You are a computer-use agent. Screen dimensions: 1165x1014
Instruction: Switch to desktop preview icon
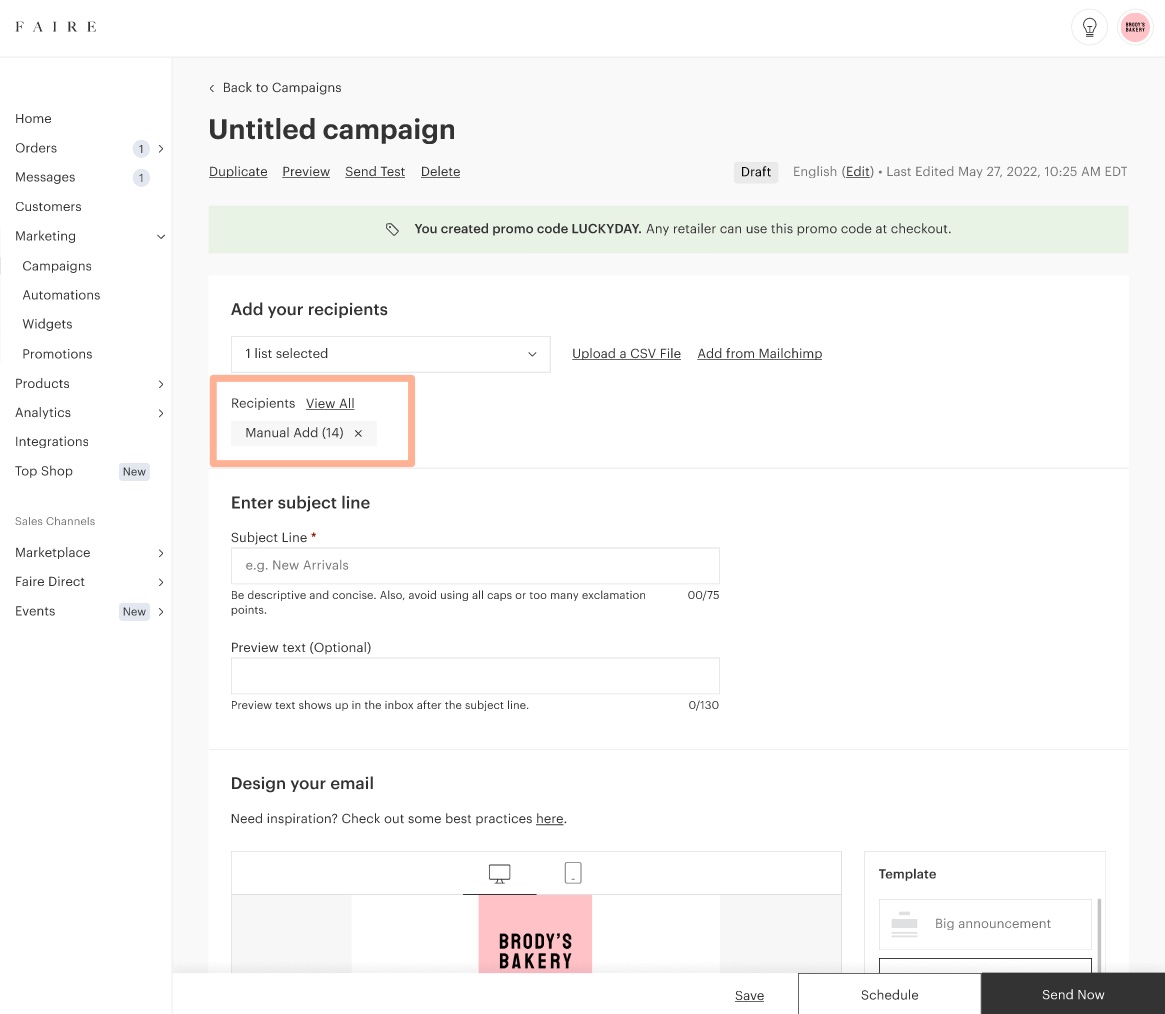(x=499, y=873)
